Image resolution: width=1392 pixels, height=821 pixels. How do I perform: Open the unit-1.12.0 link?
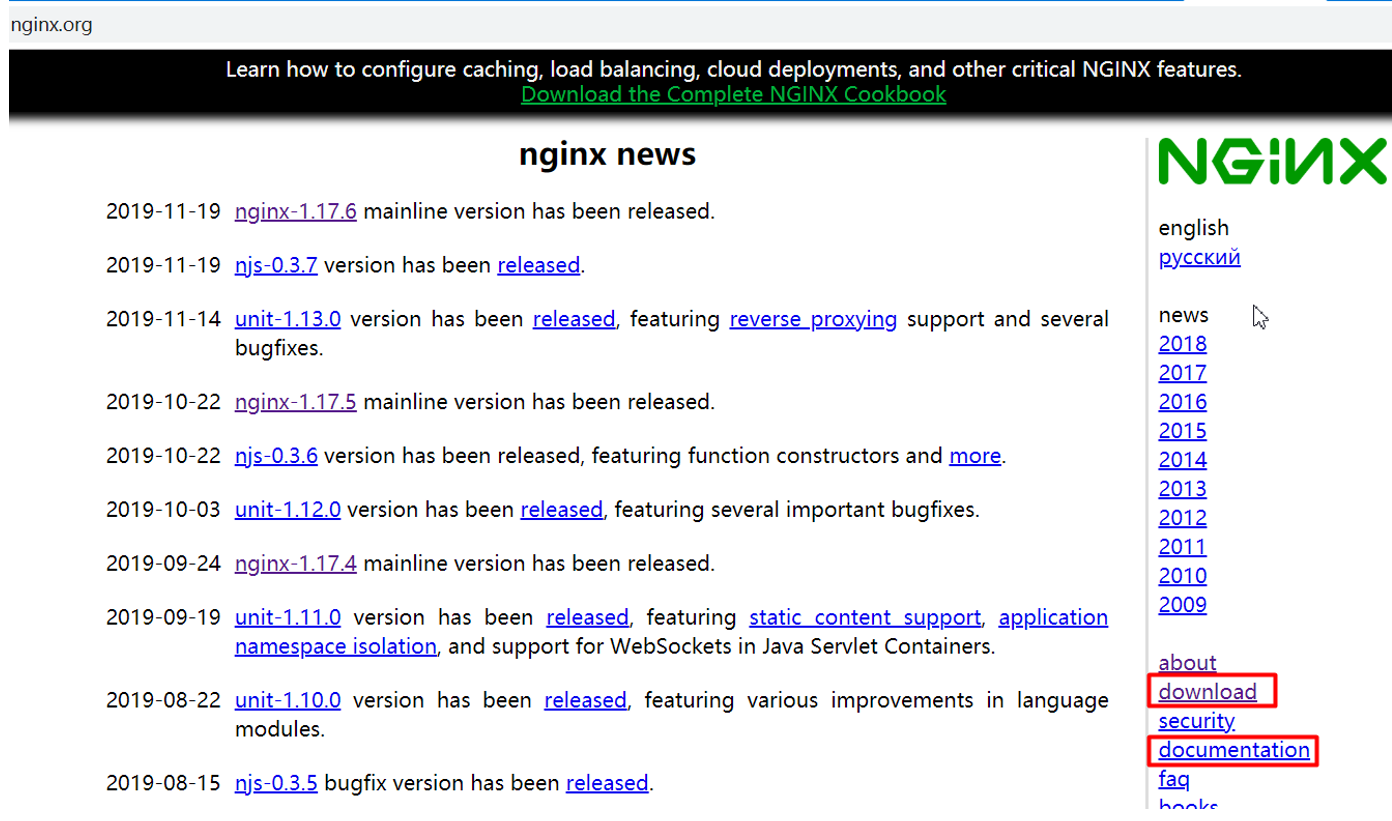pyautogui.click(x=288, y=509)
